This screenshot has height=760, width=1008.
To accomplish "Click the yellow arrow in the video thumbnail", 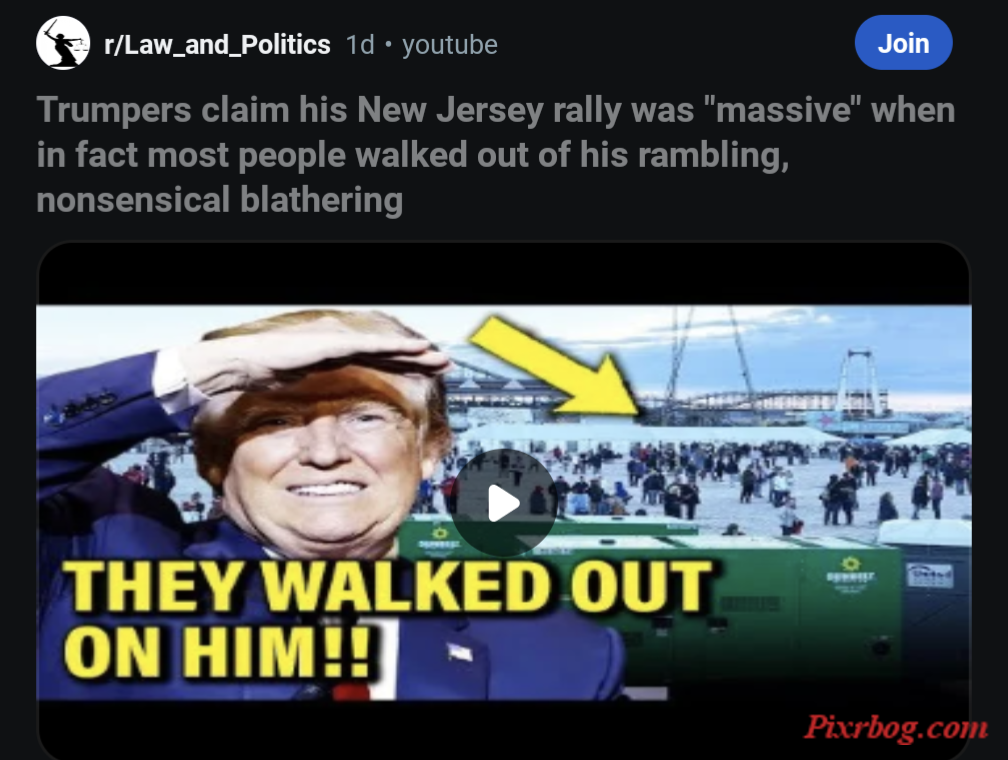I will tap(554, 365).
